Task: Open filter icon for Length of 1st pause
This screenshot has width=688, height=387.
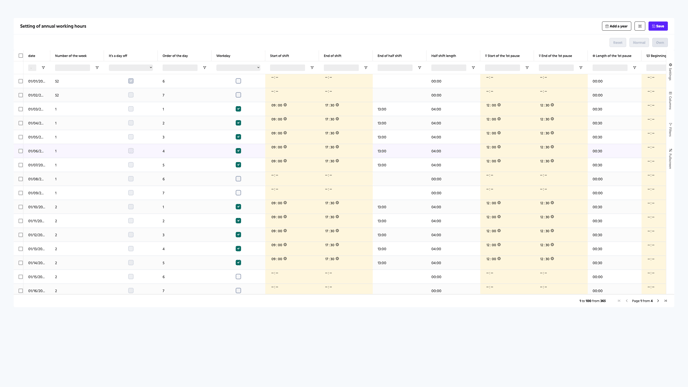Action: 634,68
